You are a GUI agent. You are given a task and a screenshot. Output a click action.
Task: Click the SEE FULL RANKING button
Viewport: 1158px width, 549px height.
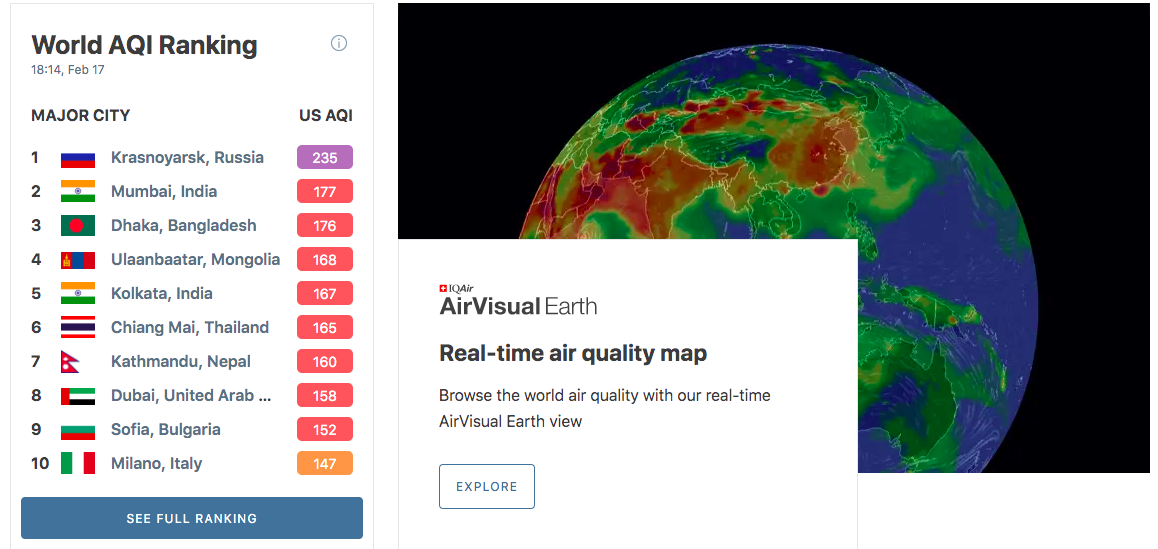point(192,518)
